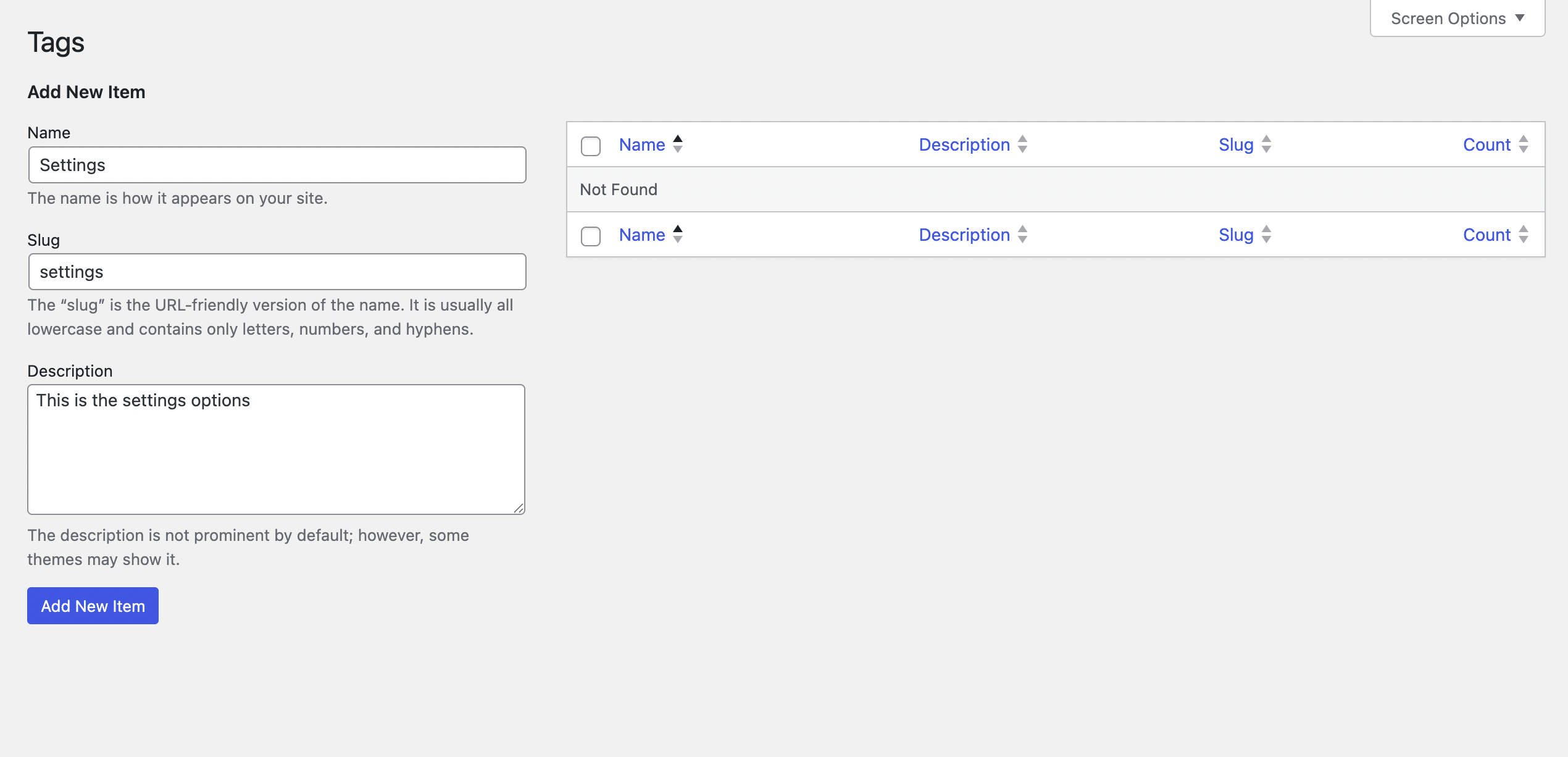Click the 'Add New Item' section heading
1568x757 pixels.
(86, 92)
